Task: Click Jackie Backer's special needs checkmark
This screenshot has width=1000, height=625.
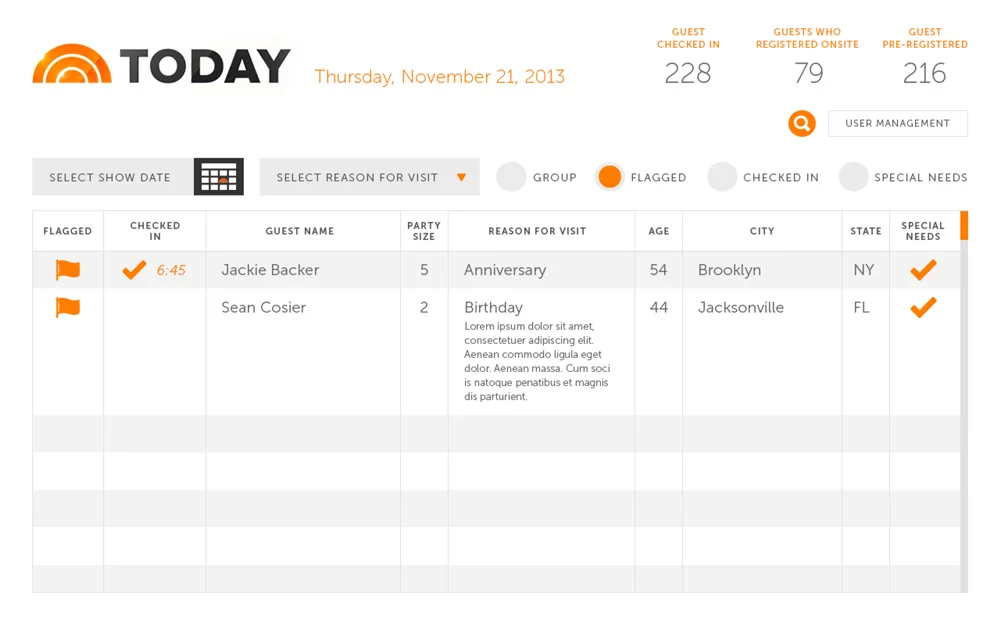Action: click(x=923, y=270)
